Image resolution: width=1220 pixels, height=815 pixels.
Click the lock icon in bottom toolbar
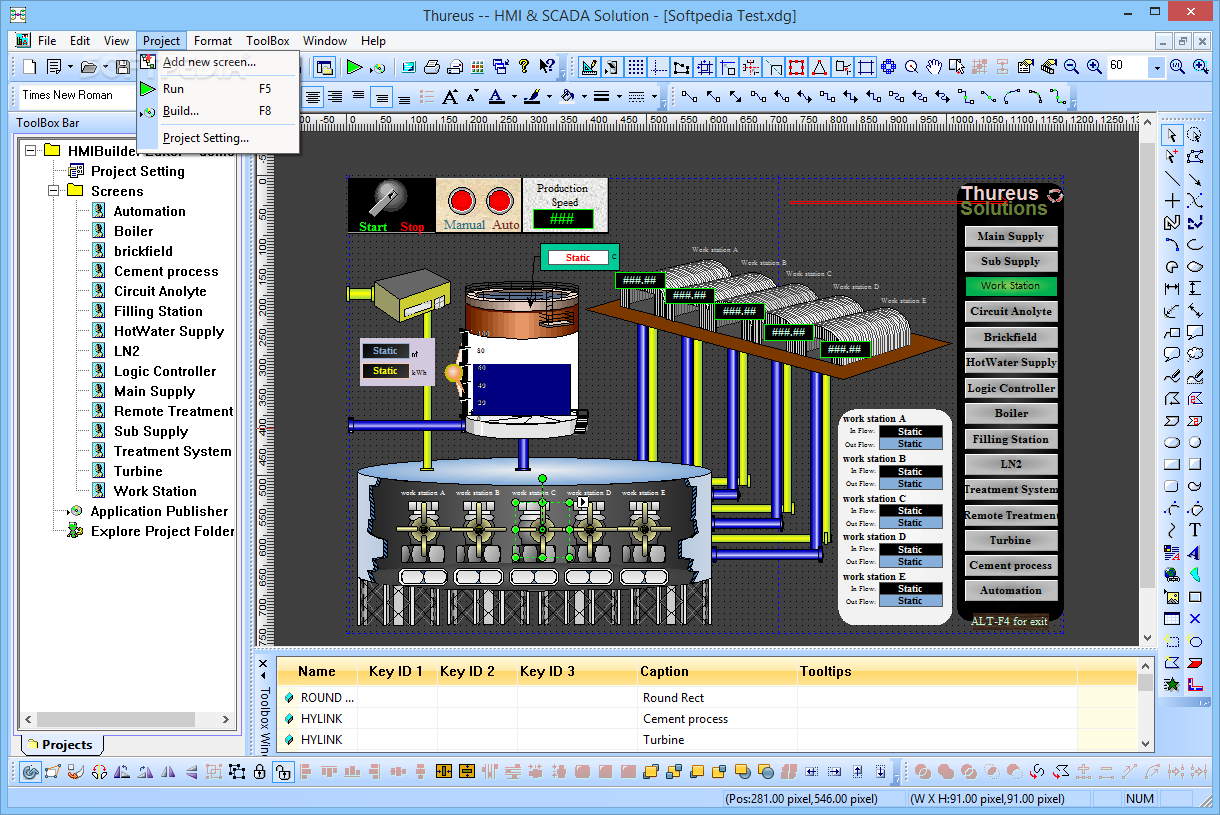pos(260,771)
